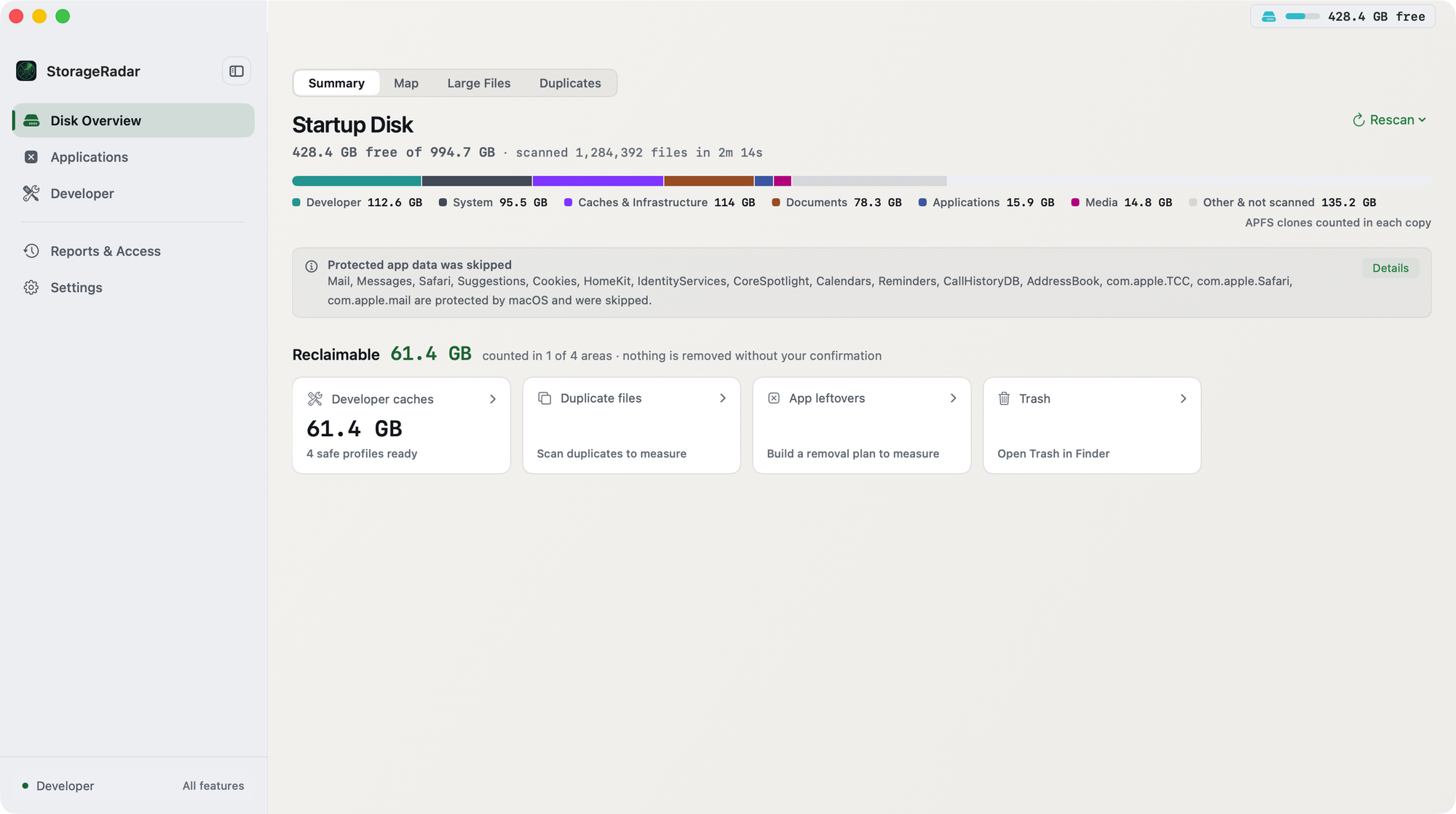Screen dimensions: 1456x814
Task: Click Build a removal plan to measure
Action: 852,454
